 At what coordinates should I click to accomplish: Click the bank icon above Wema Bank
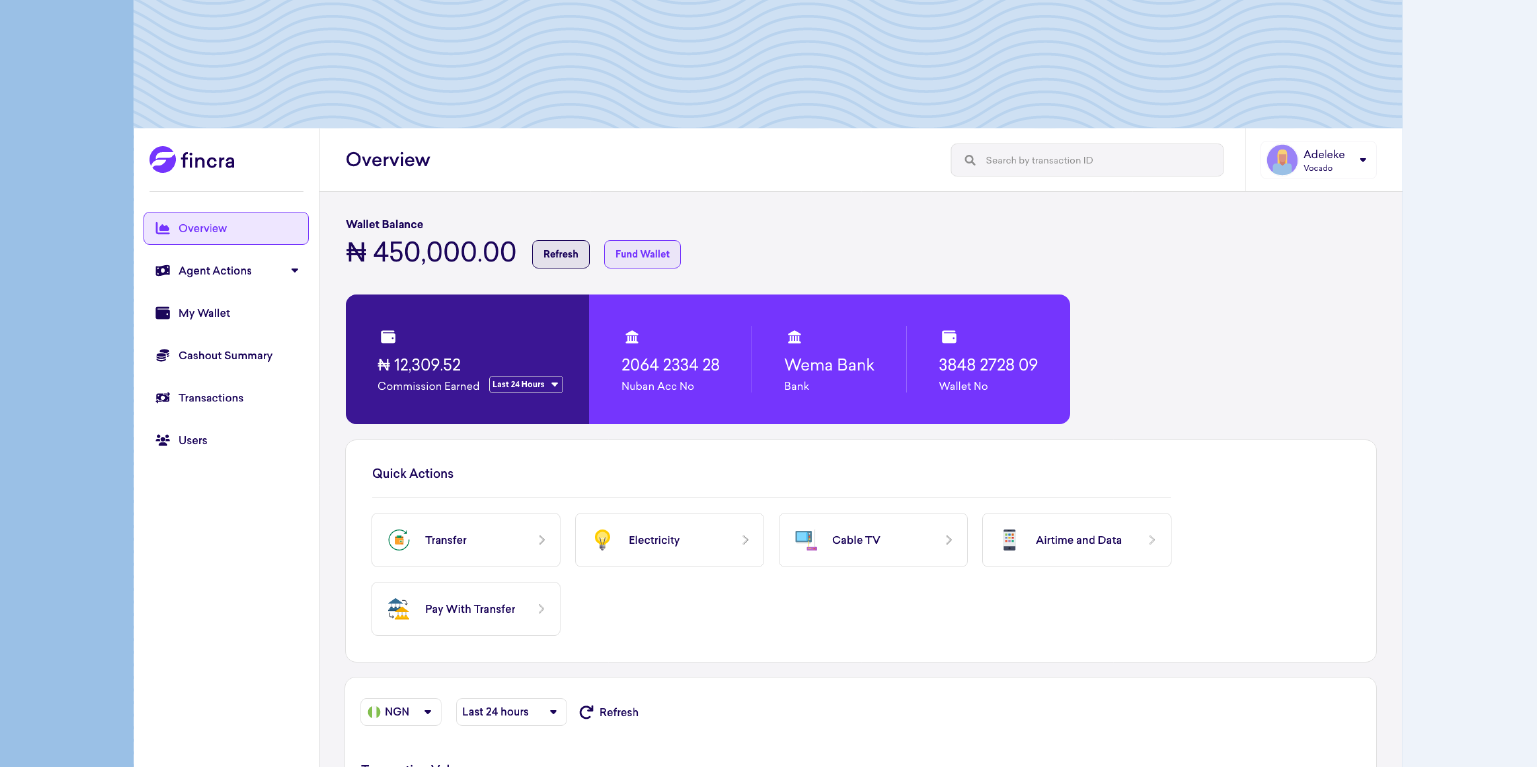(x=795, y=337)
